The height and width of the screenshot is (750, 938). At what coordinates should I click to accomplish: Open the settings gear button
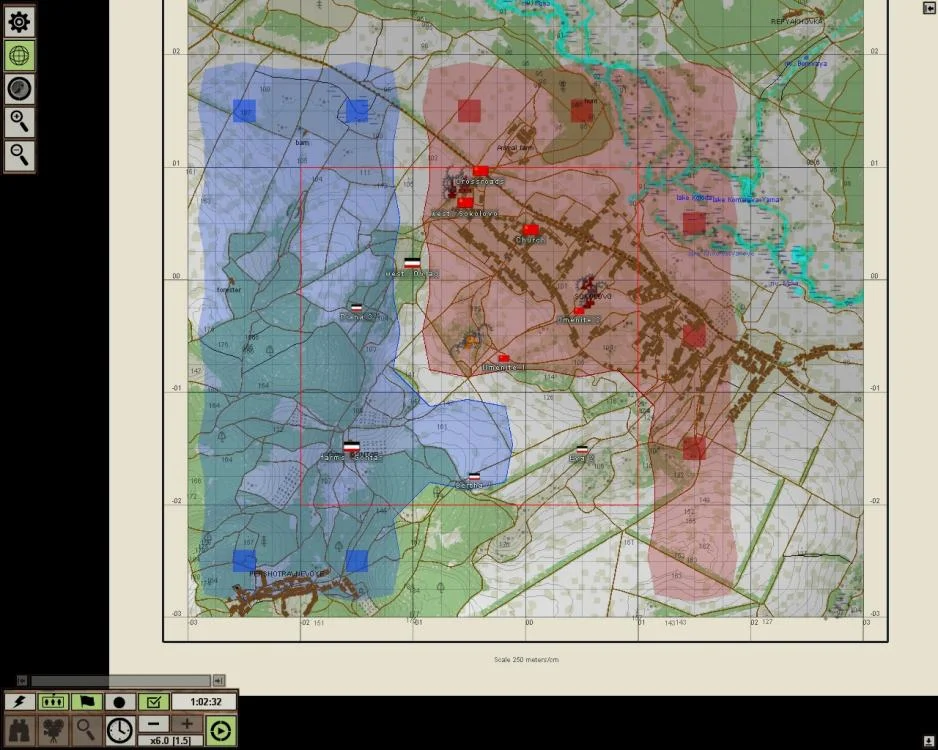tap(19, 21)
